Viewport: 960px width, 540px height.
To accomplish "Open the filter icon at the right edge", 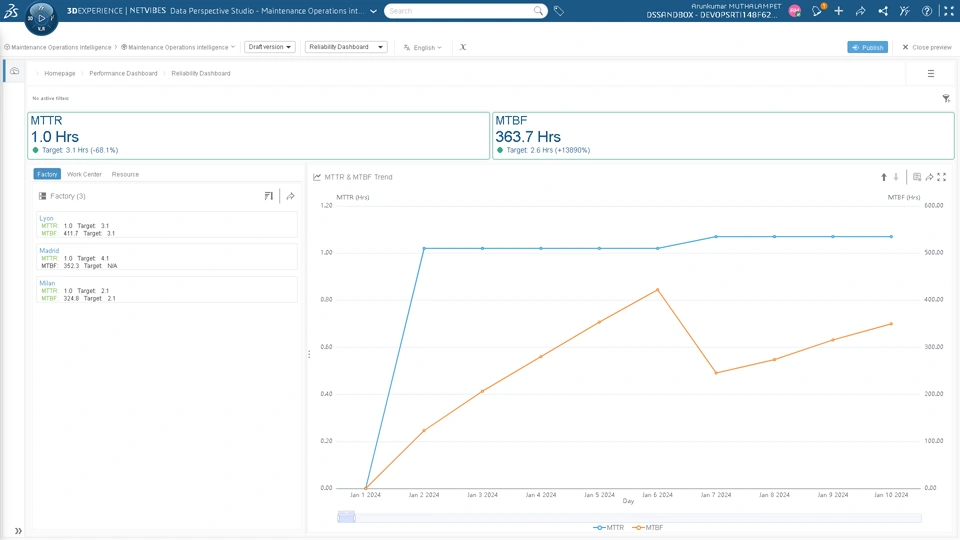I will (x=946, y=98).
